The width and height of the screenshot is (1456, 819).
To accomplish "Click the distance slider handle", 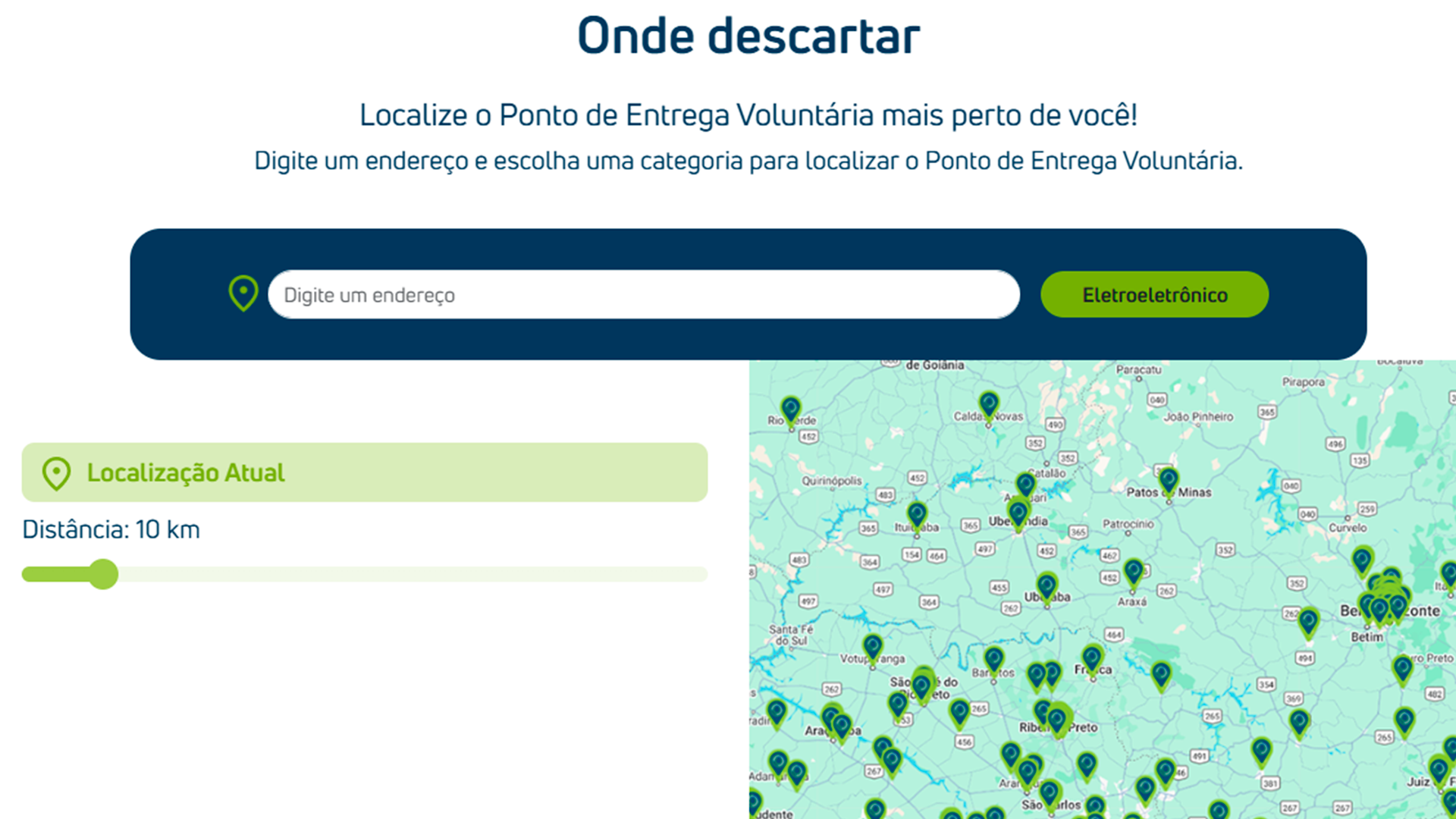I will coord(103,574).
